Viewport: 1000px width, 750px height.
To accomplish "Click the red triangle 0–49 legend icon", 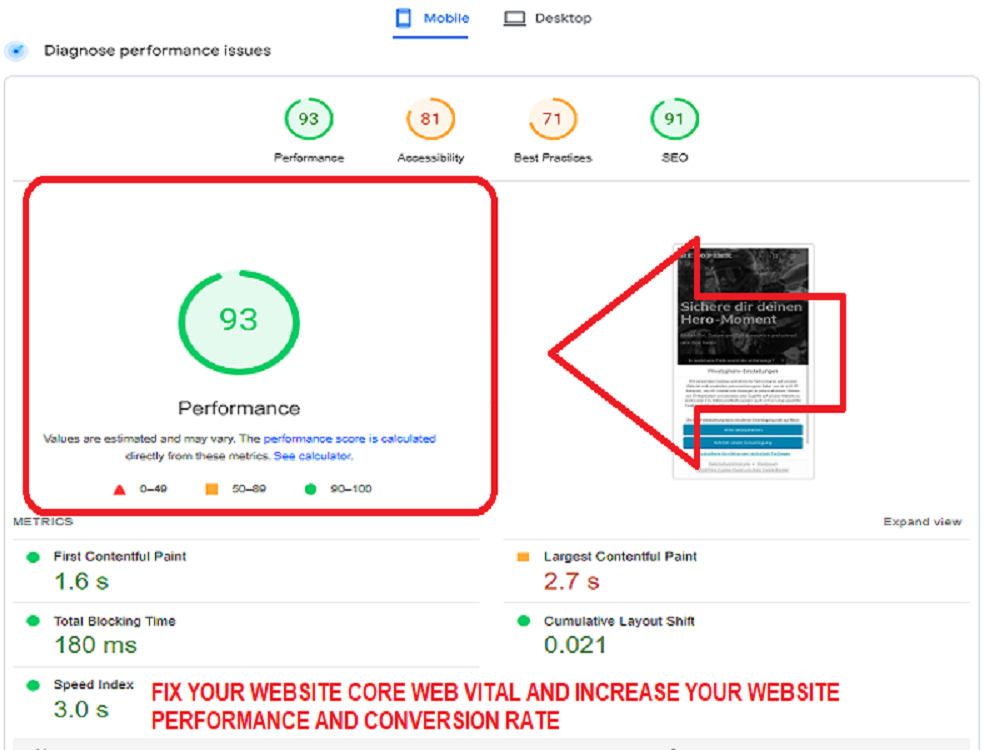I will [119, 490].
